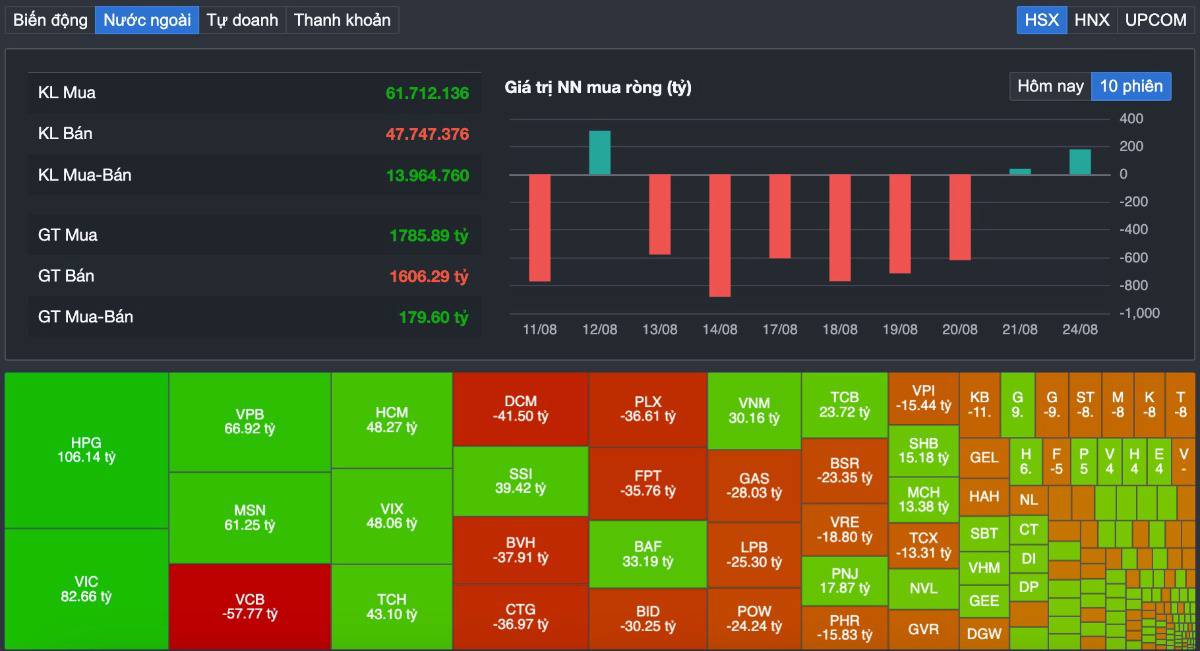Select the HSX exchange button
This screenshot has width=1200, height=651.
tap(1042, 20)
